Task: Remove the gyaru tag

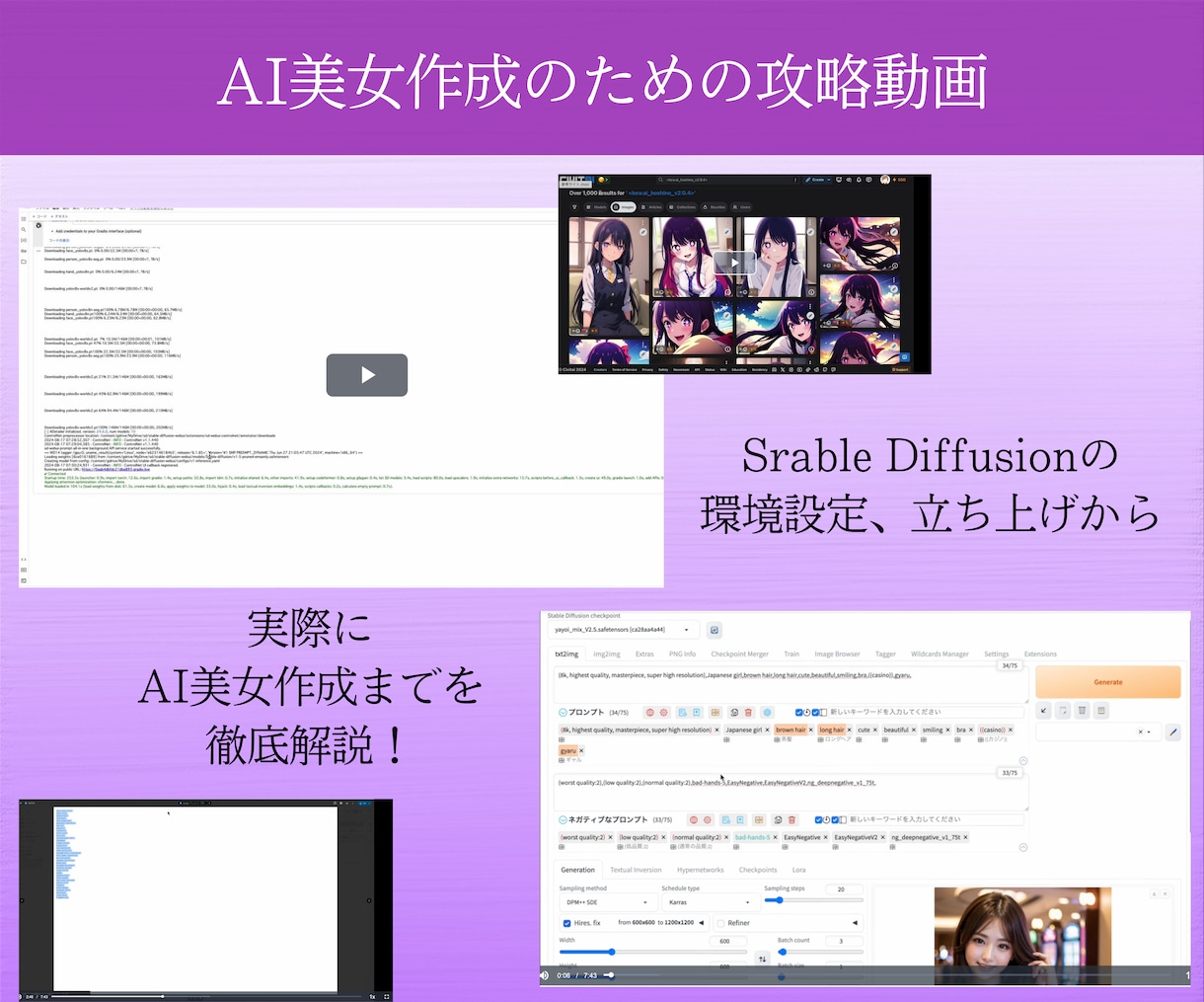Action: [581, 750]
